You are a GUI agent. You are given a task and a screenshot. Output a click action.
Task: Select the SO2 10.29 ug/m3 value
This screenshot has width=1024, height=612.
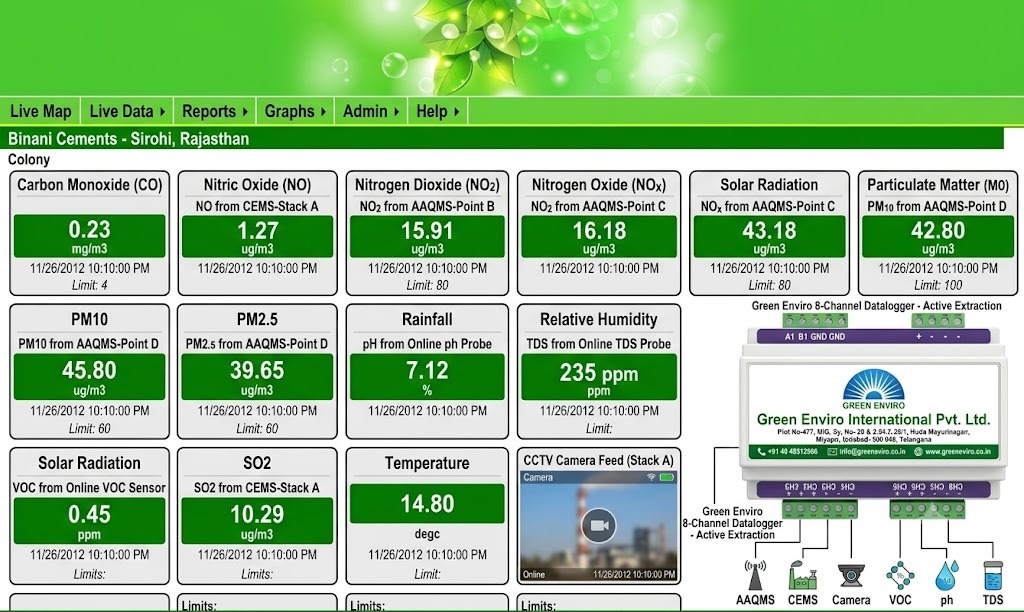257,521
